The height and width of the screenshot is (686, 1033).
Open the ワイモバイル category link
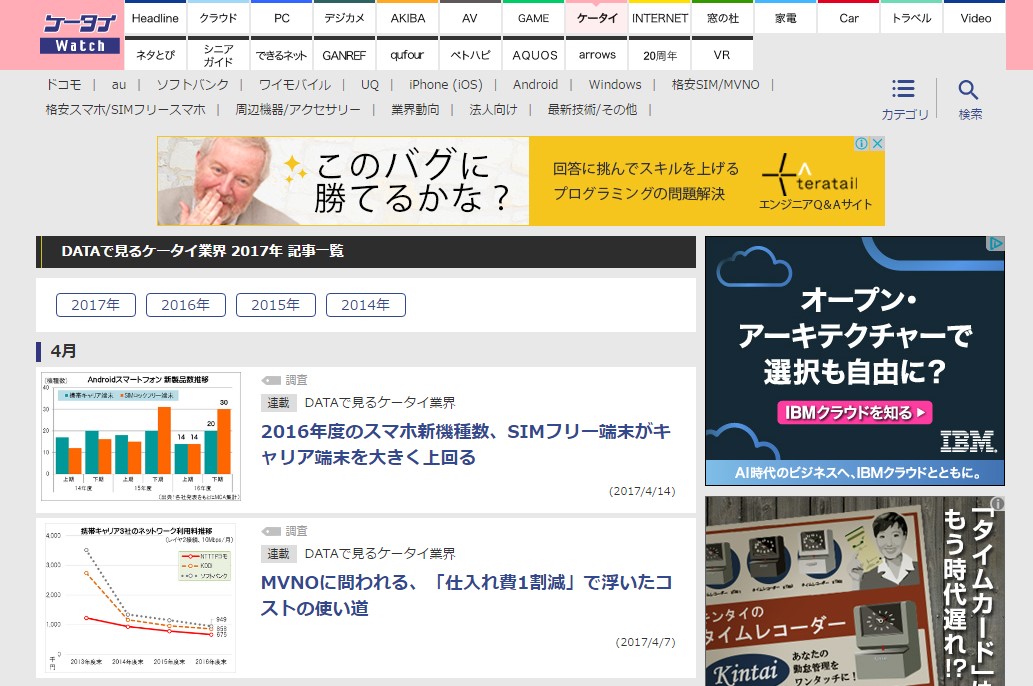tap(294, 84)
